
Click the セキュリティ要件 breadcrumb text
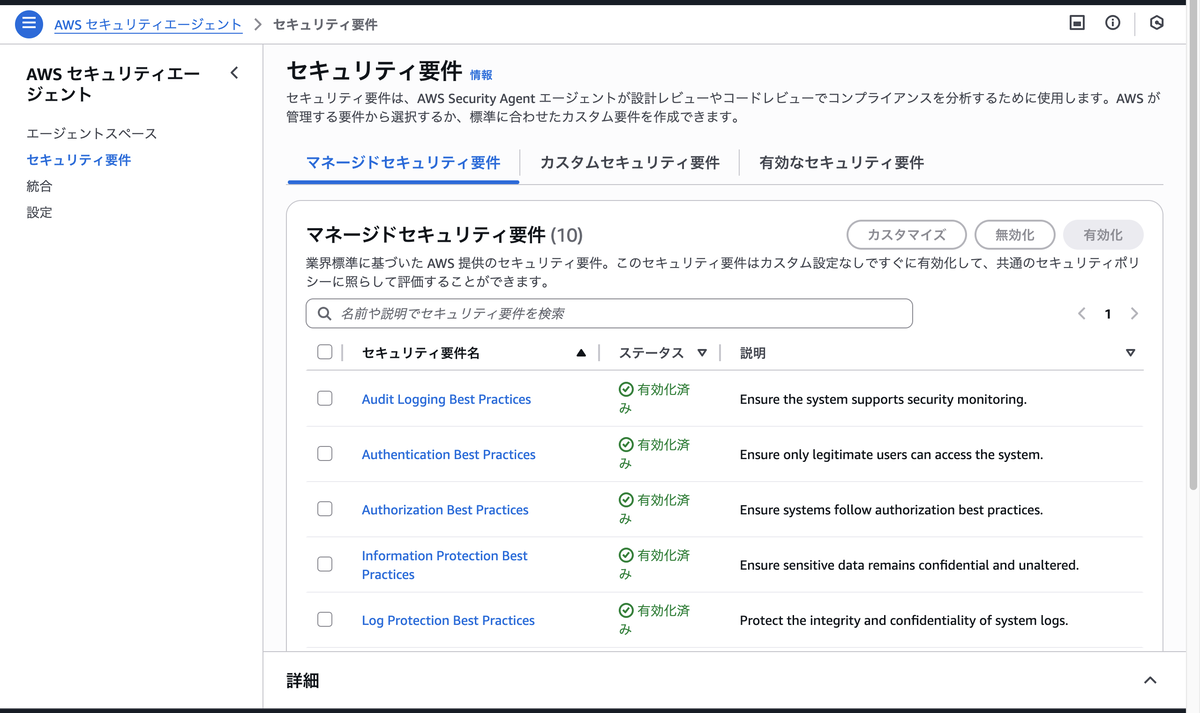point(325,24)
